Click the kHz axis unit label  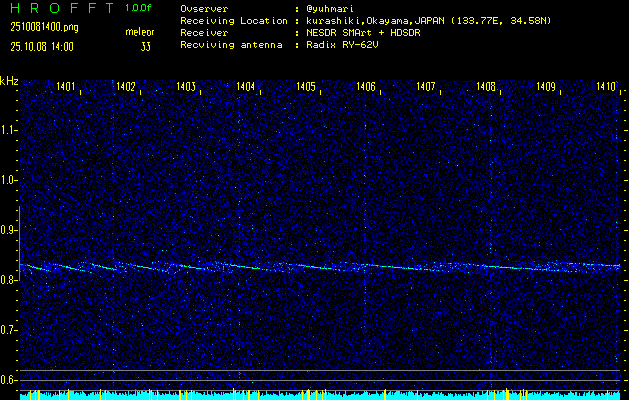pos(9,81)
